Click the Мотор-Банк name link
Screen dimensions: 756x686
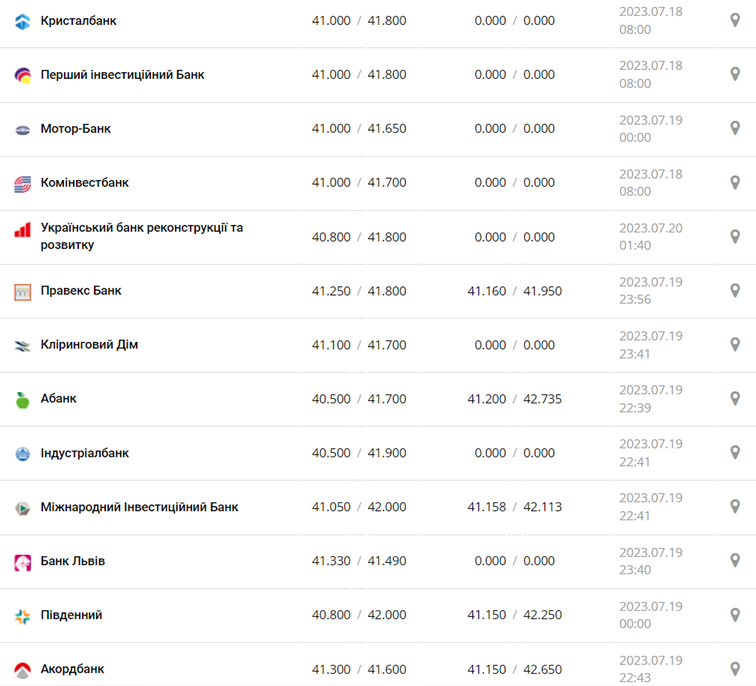(x=76, y=129)
